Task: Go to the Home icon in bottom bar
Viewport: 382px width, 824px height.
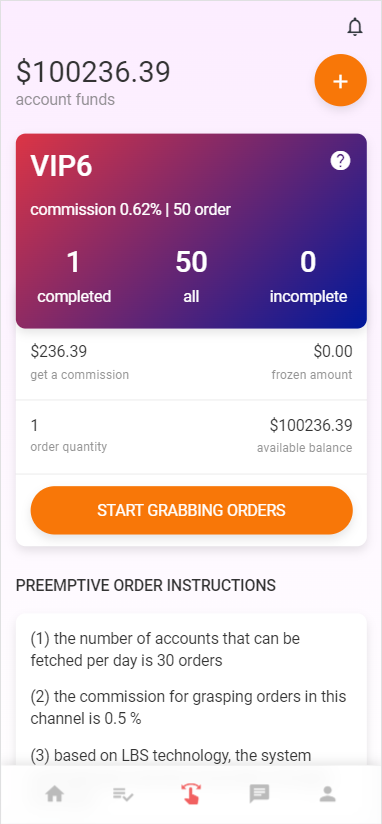Action: [55, 794]
